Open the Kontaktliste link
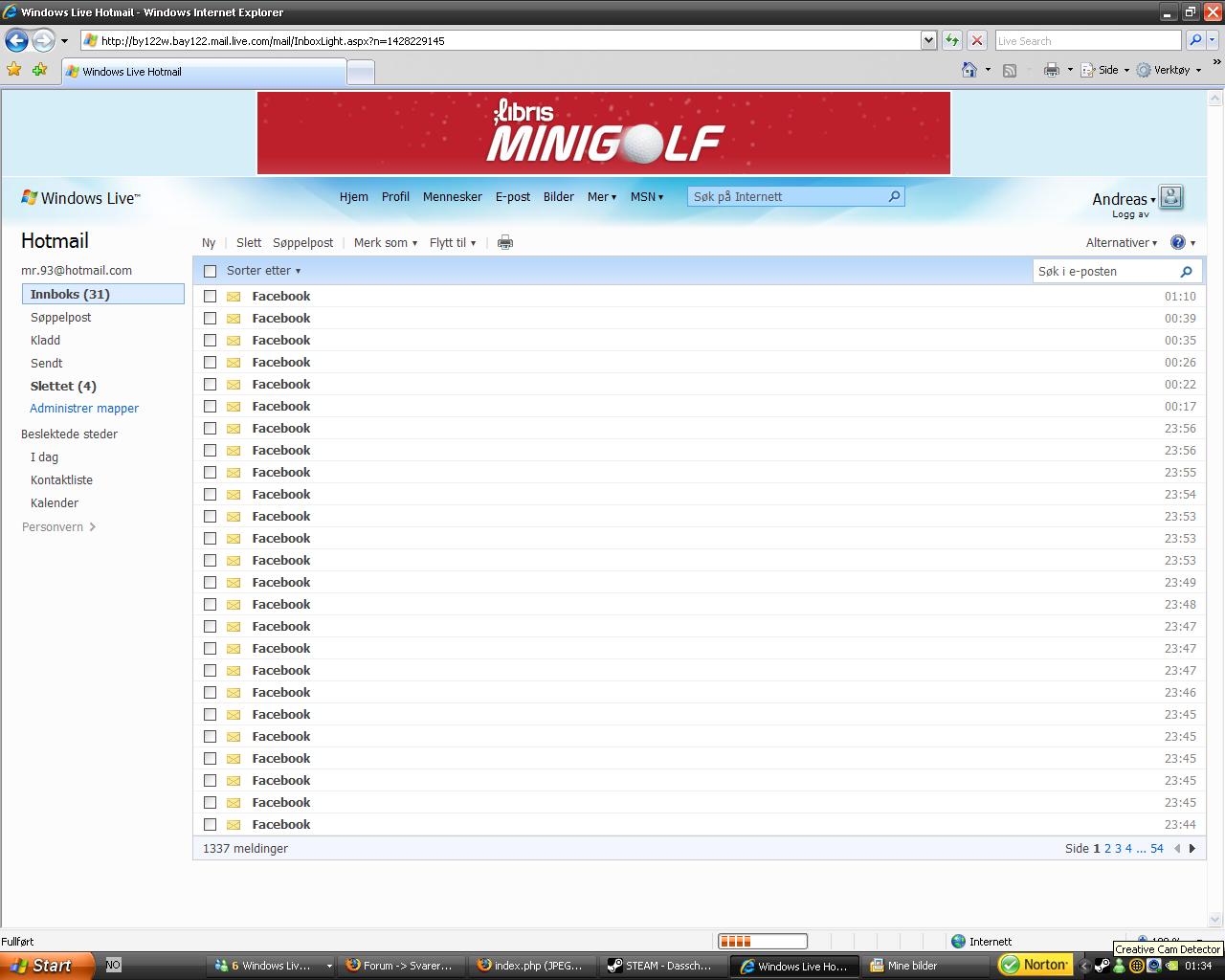 pos(61,480)
